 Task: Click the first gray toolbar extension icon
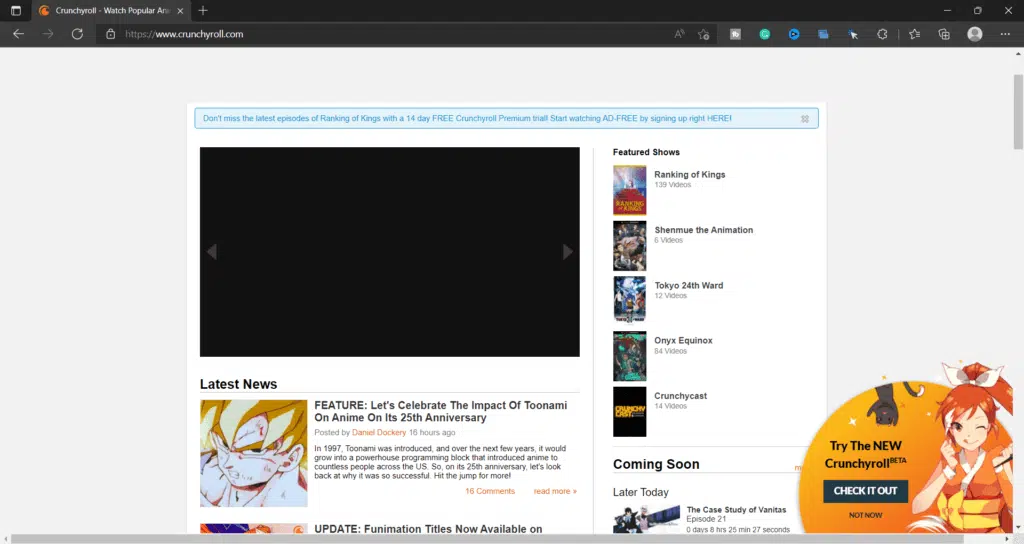pos(735,34)
